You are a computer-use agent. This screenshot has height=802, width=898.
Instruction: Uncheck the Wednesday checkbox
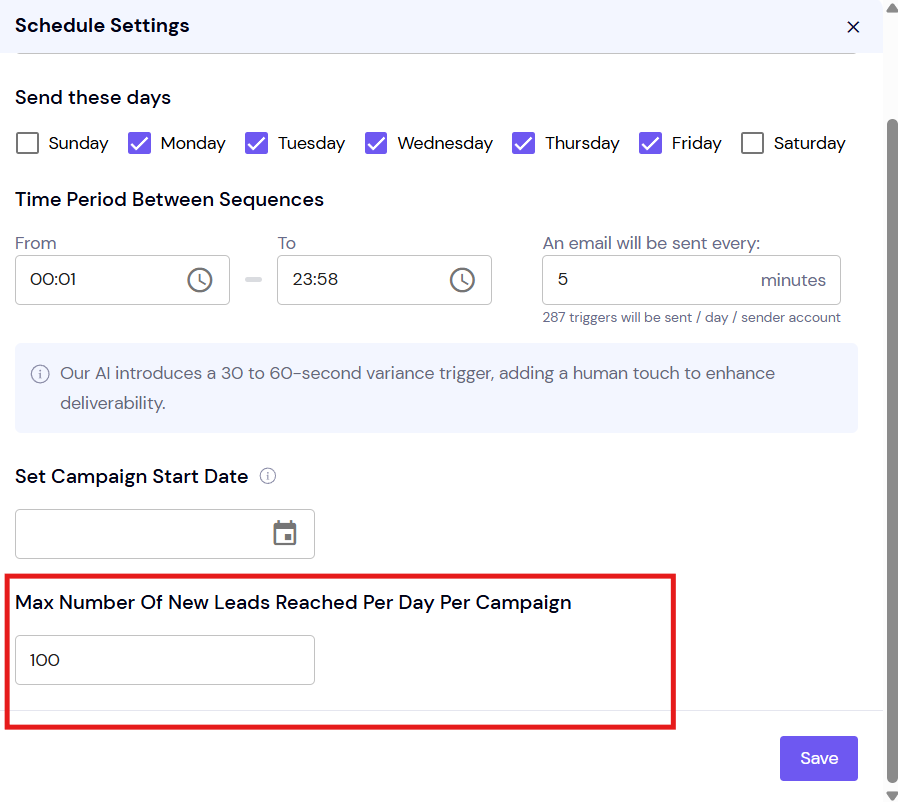tap(376, 143)
